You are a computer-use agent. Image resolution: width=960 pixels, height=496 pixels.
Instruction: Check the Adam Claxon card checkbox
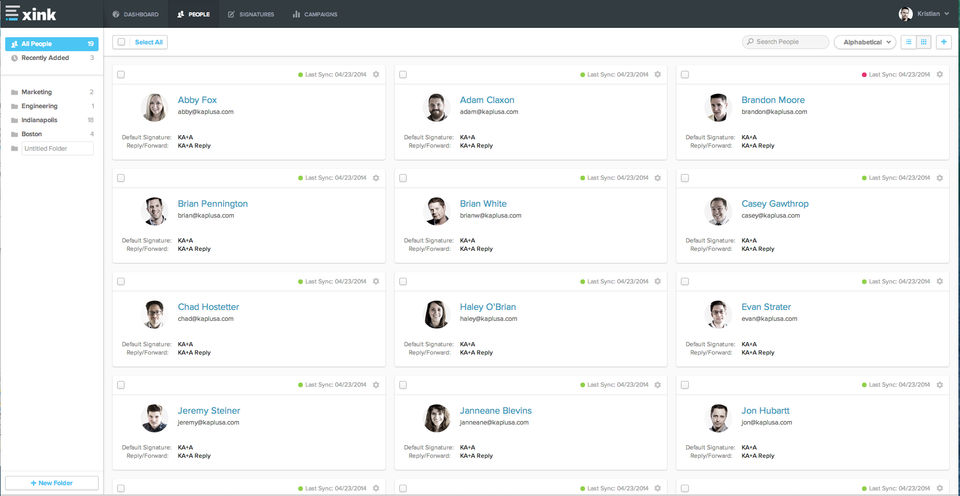click(403, 75)
